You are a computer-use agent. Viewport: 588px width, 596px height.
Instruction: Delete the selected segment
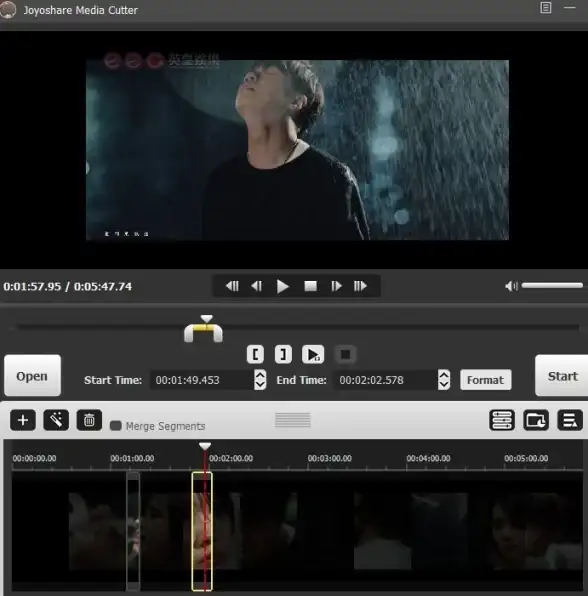click(89, 420)
